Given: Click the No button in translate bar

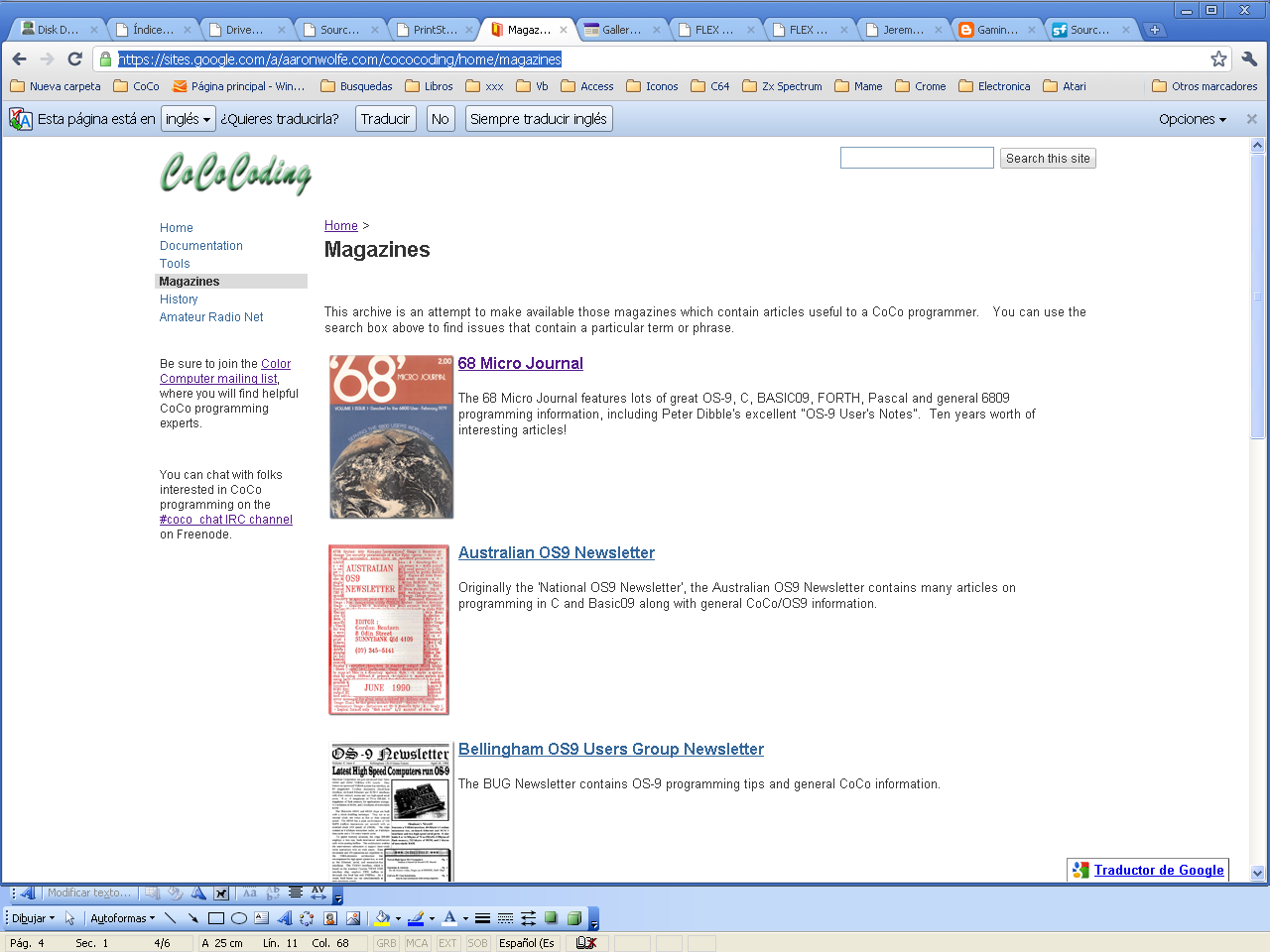Looking at the screenshot, I should (441, 119).
